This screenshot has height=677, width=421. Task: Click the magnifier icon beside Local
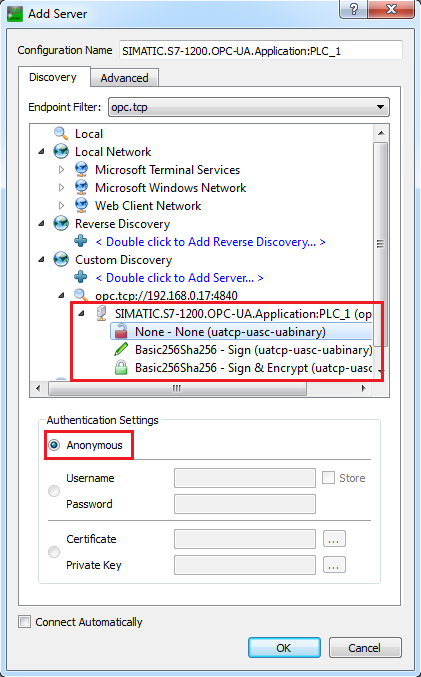click(x=61, y=133)
